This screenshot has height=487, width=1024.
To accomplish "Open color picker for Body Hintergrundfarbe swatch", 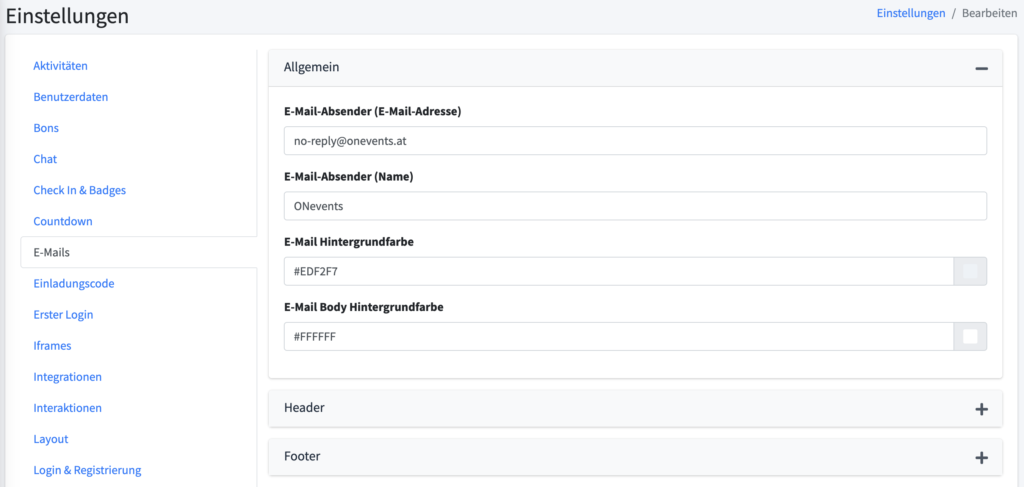I will pyautogui.click(x=970, y=337).
